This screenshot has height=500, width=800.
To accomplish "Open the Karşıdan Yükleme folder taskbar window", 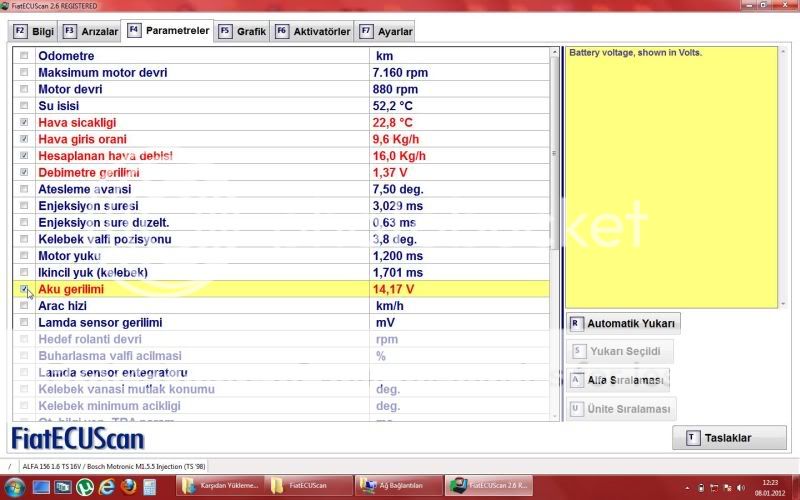I will (x=220, y=486).
